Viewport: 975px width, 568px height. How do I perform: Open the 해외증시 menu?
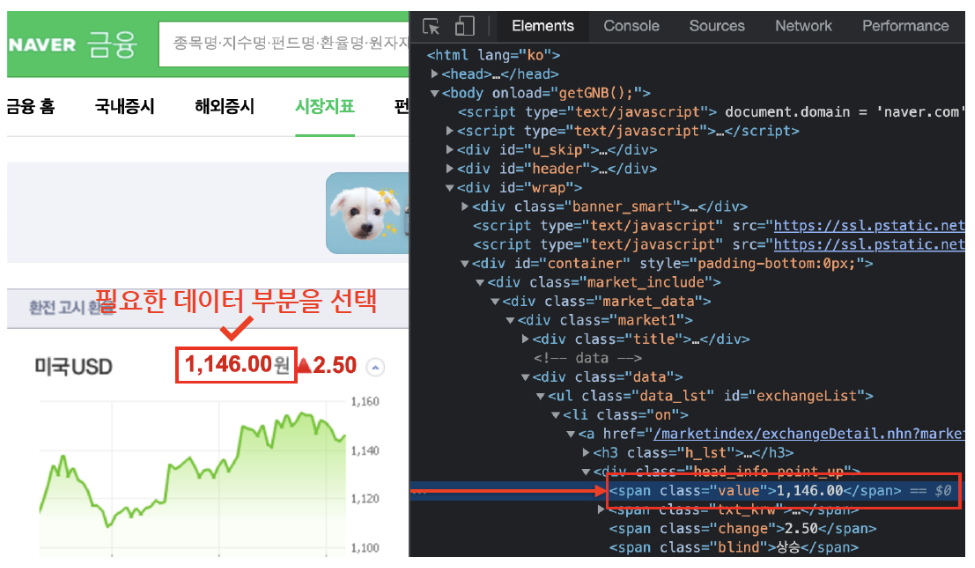(x=224, y=106)
